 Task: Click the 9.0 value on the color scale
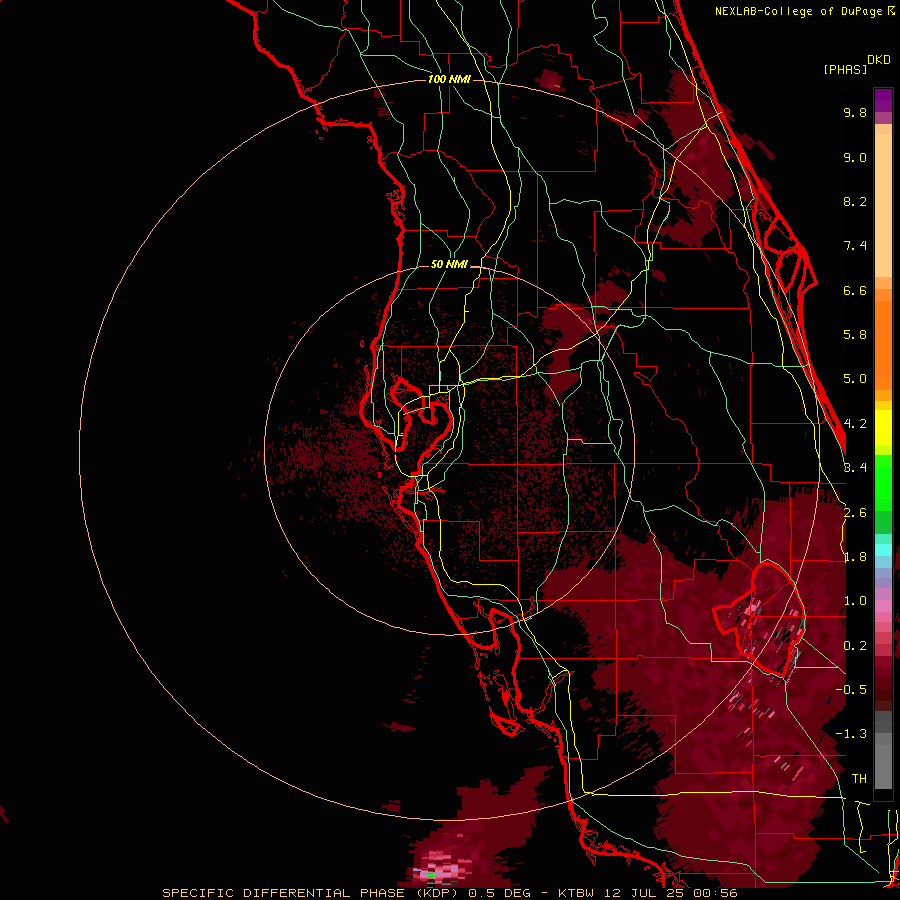click(x=855, y=158)
